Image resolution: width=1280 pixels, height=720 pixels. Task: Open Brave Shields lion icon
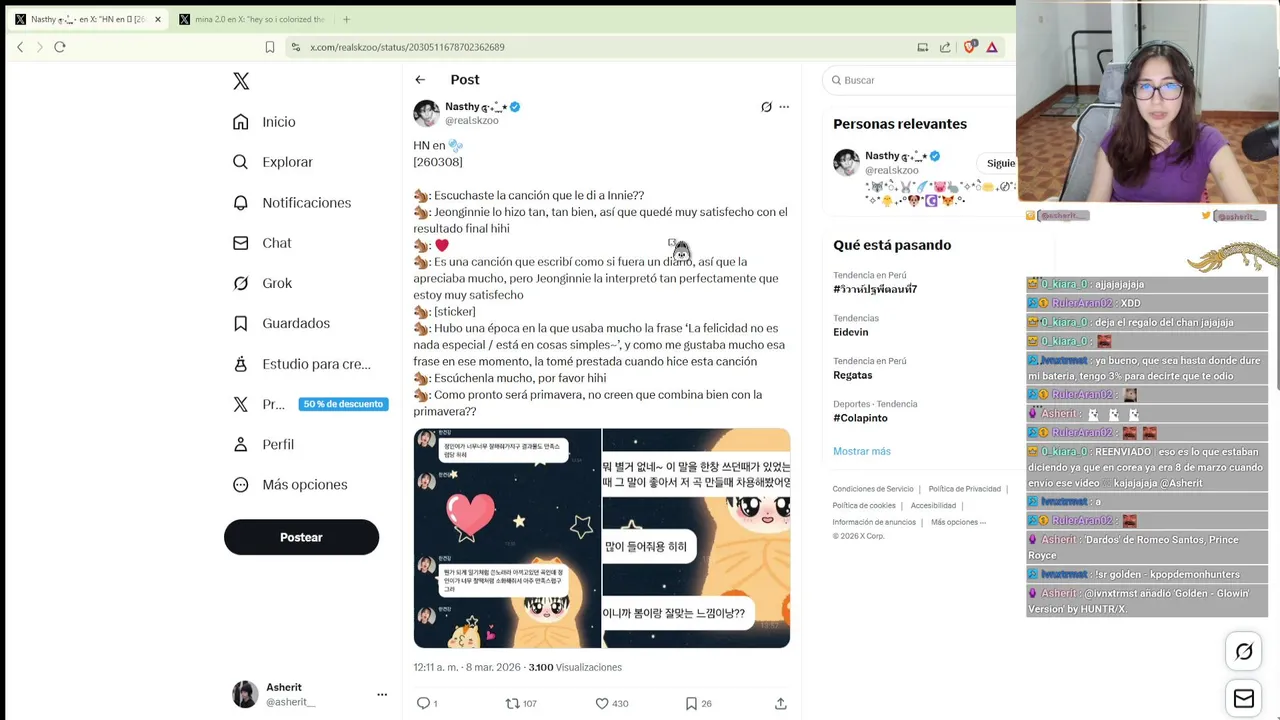click(969, 47)
